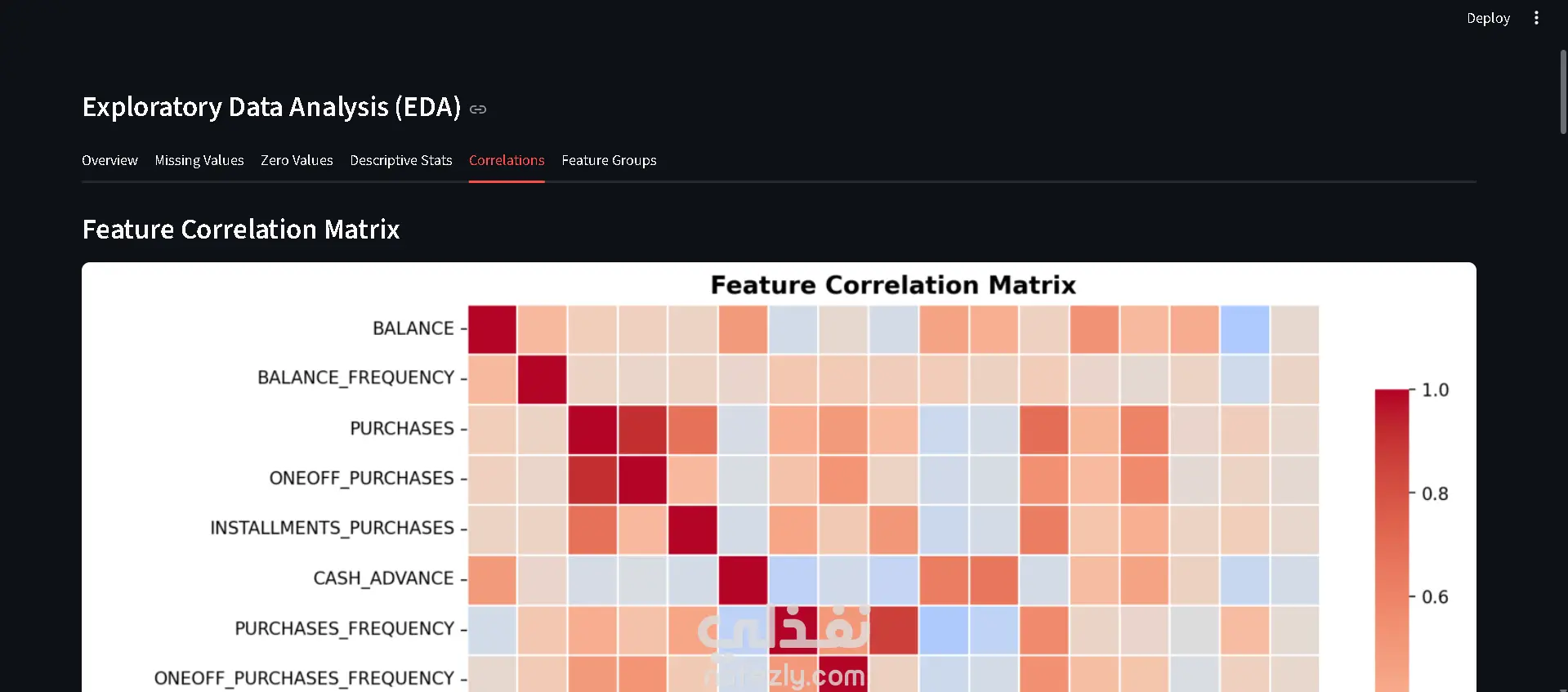Click the Feature Correlation Matrix section heading
Image resolution: width=1568 pixels, height=692 pixels.
(x=241, y=230)
